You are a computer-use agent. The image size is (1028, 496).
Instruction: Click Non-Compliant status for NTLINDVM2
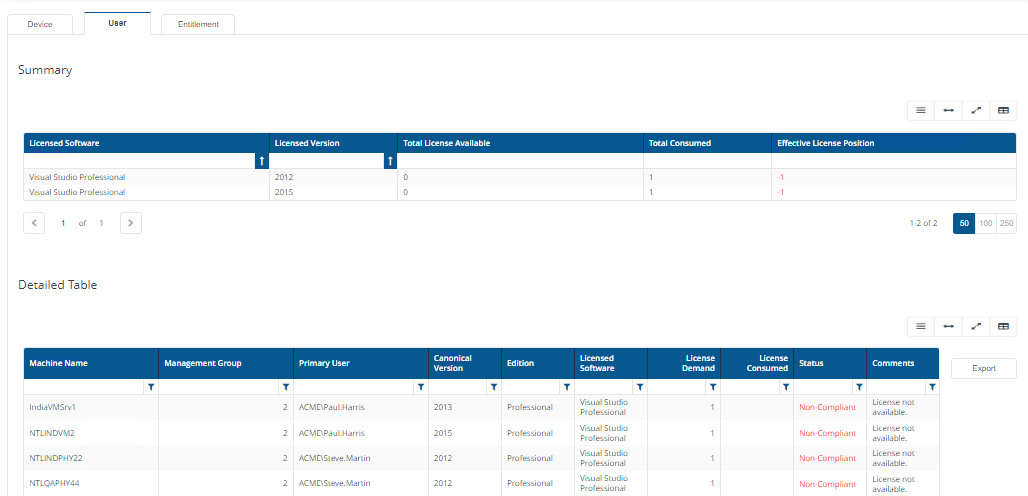click(x=827, y=433)
